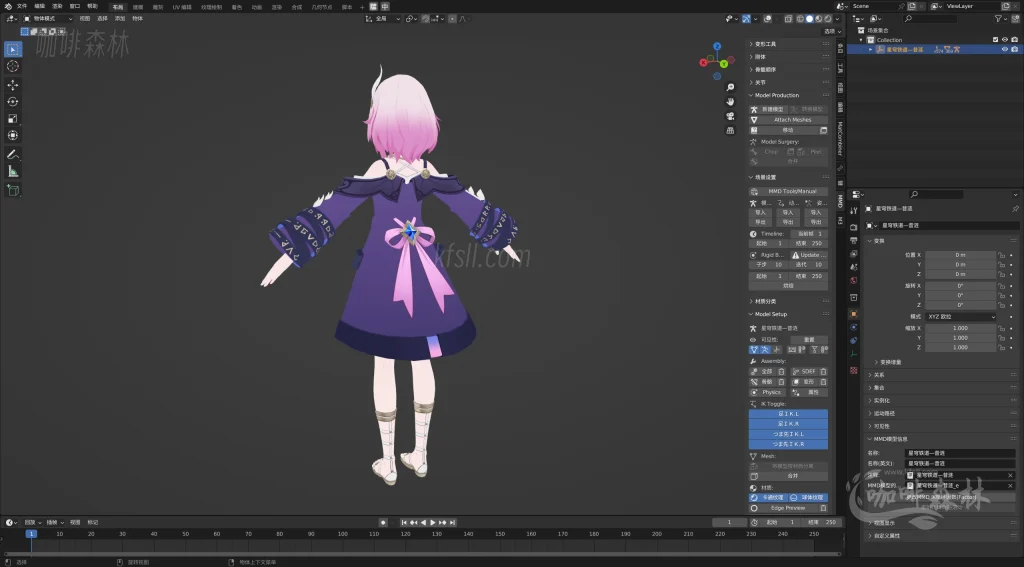Click the outliner search field
The image size is (1024, 567).
pyautogui.click(x=931, y=19)
